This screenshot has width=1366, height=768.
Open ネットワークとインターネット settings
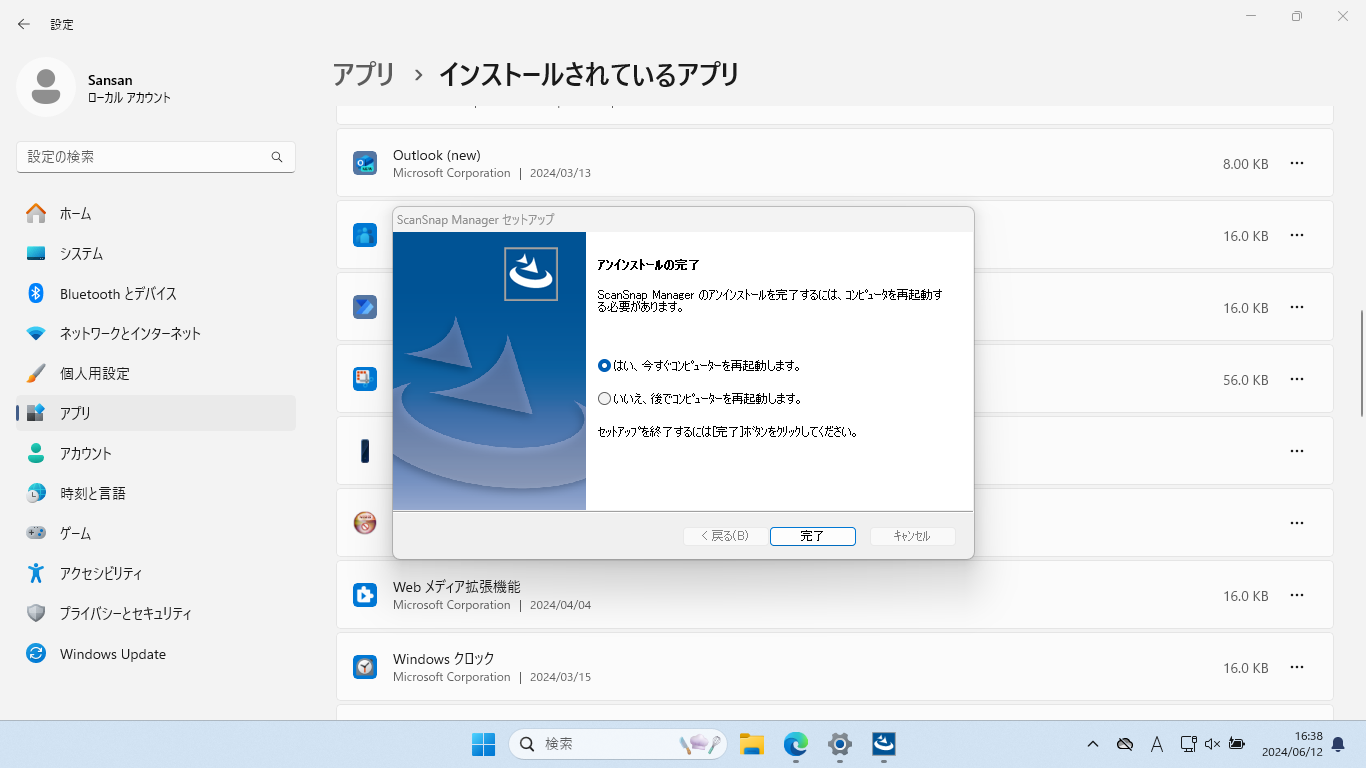[156, 333]
